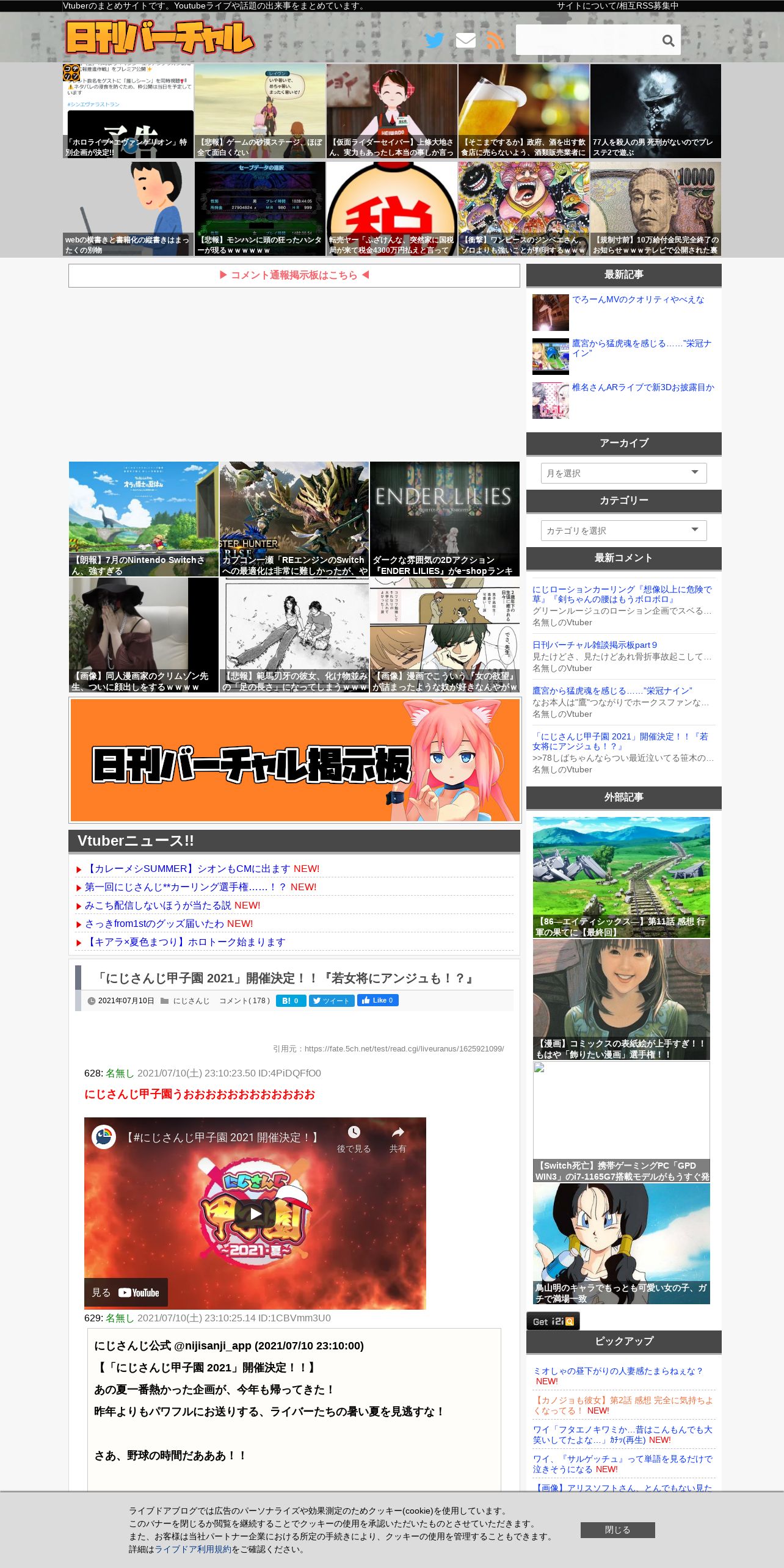Open the カテゴリを選択 dropdown

(623, 531)
